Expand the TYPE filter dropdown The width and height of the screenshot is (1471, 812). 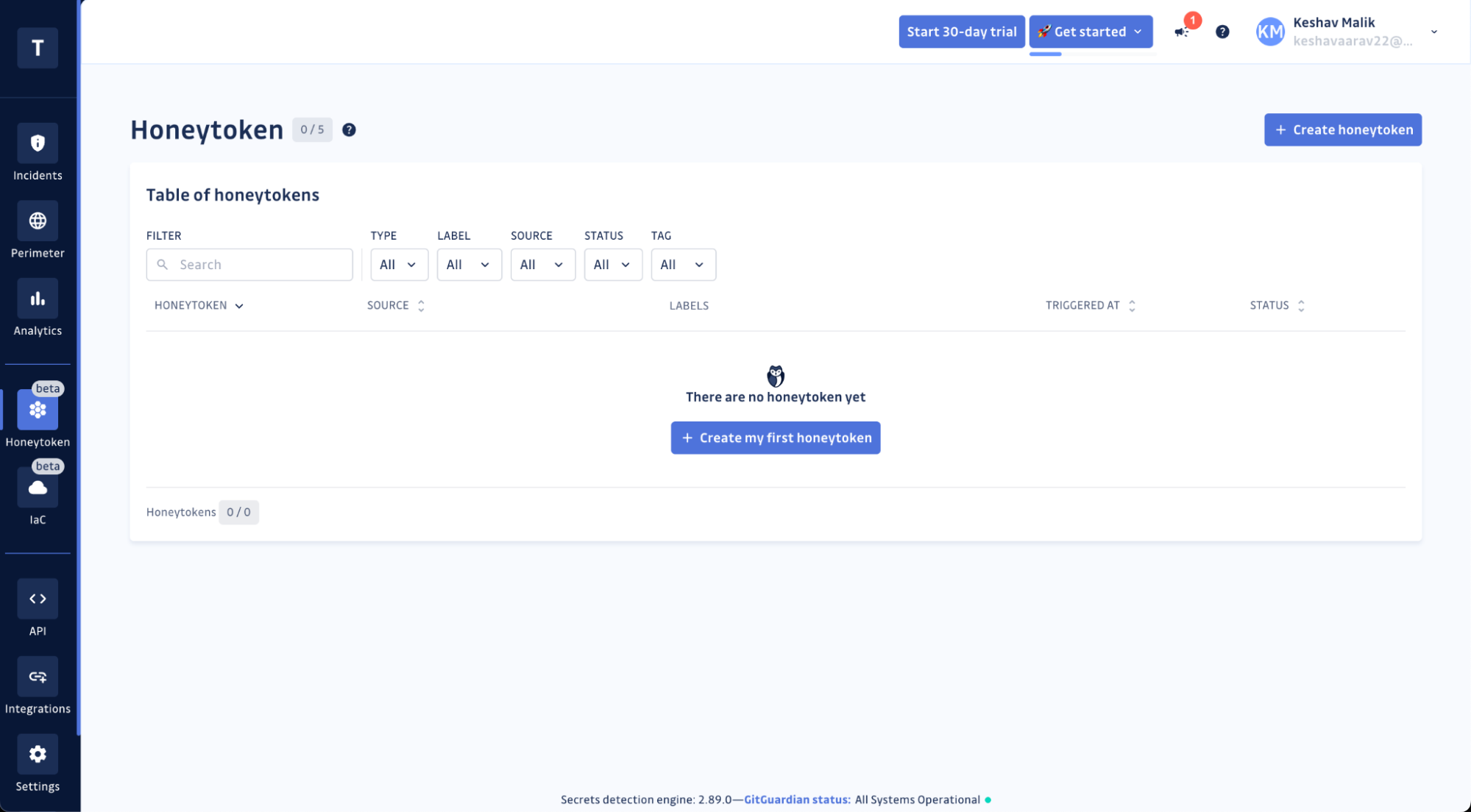[x=399, y=264]
